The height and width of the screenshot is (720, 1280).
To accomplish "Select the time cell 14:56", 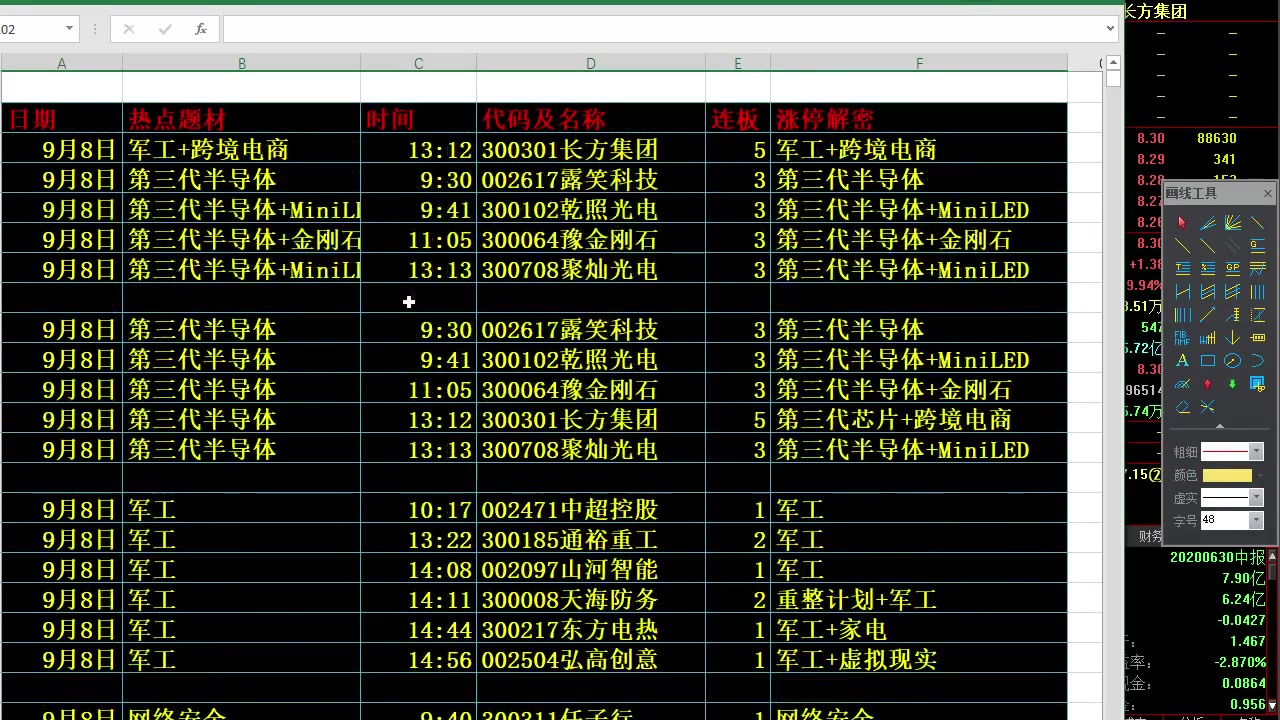I will 418,660.
